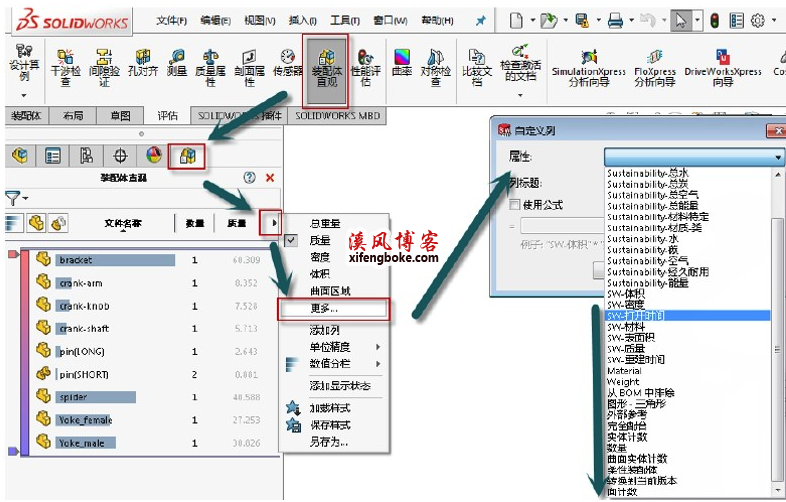Launch SimulationXpress 分析向导

click(x=588, y=68)
